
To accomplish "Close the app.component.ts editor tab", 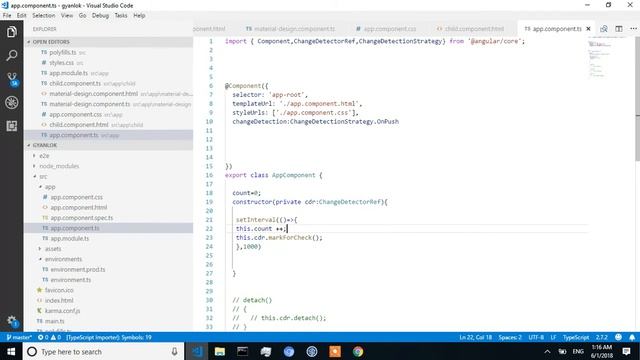I will (x=588, y=29).
